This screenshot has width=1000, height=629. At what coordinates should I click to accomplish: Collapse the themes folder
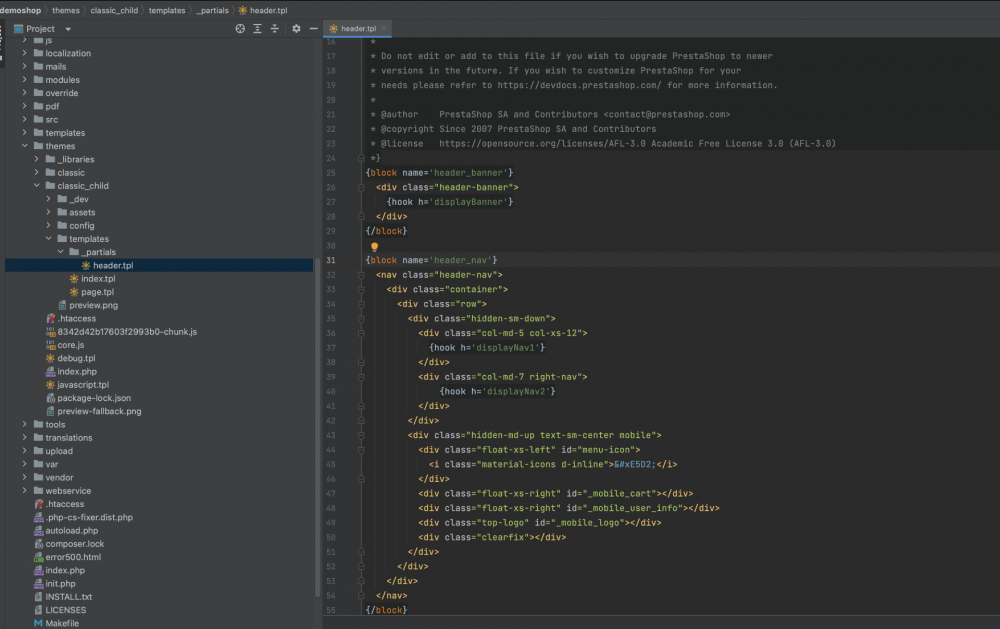(x=24, y=146)
